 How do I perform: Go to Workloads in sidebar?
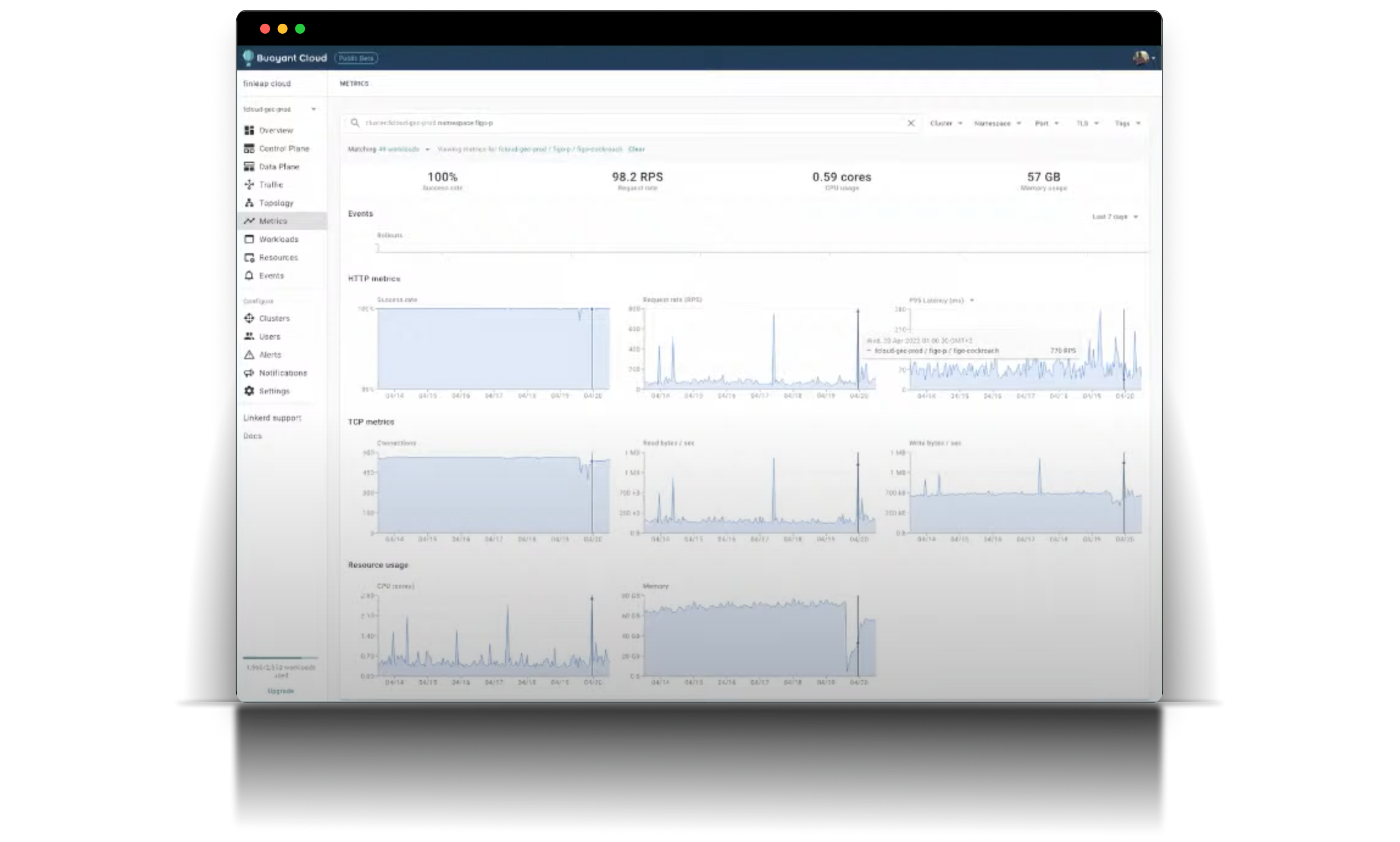(278, 240)
